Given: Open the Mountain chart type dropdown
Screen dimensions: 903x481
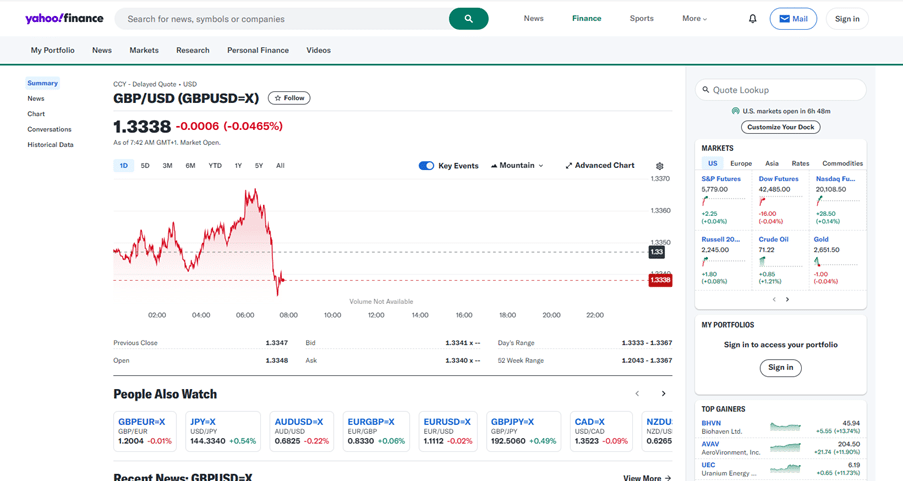Looking at the screenshot, I should (517, 166).
